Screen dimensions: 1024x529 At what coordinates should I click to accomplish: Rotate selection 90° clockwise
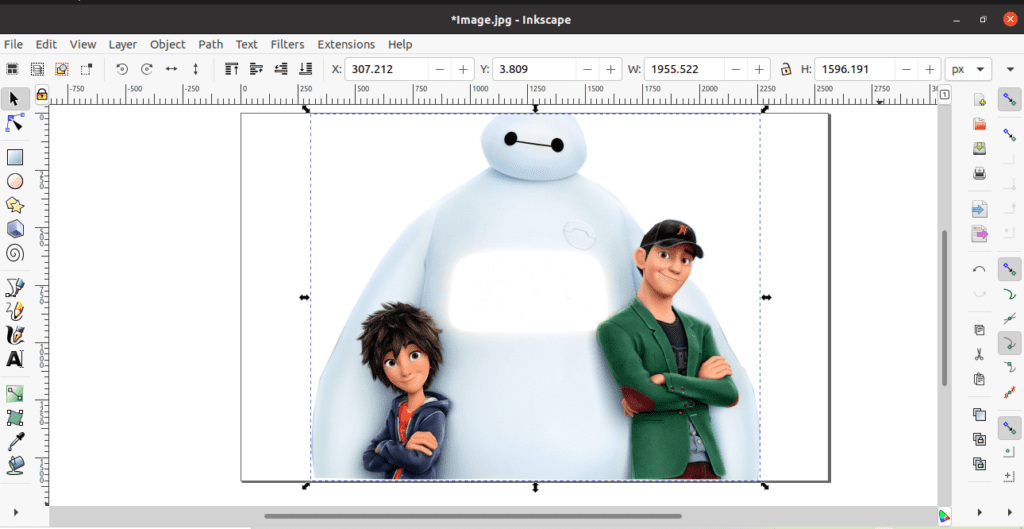point(147,69)
